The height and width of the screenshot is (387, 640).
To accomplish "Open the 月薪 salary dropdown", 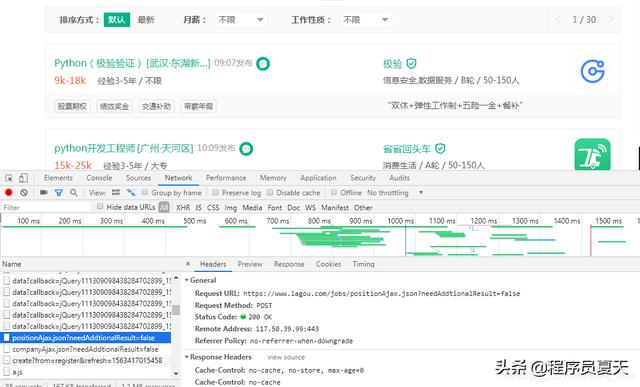I will click(240, 20).
